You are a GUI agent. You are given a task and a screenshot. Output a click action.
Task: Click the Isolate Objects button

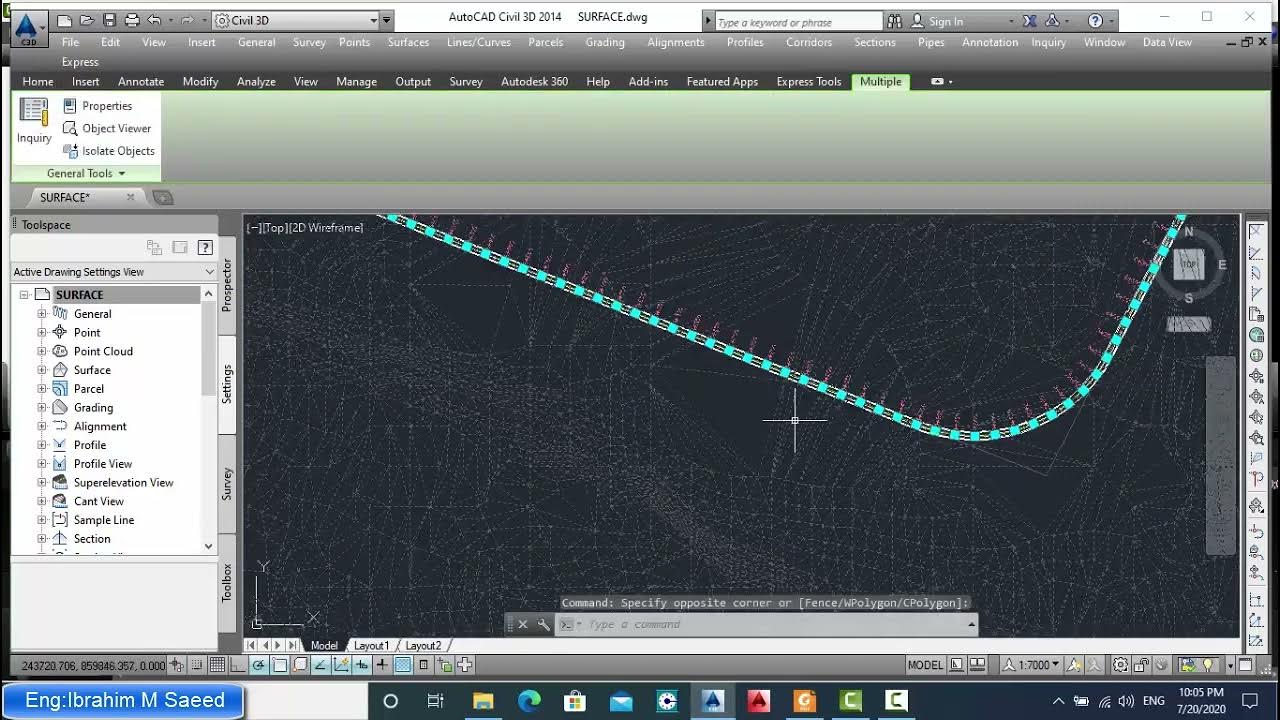pyautogui.click(x=109, y=151)
